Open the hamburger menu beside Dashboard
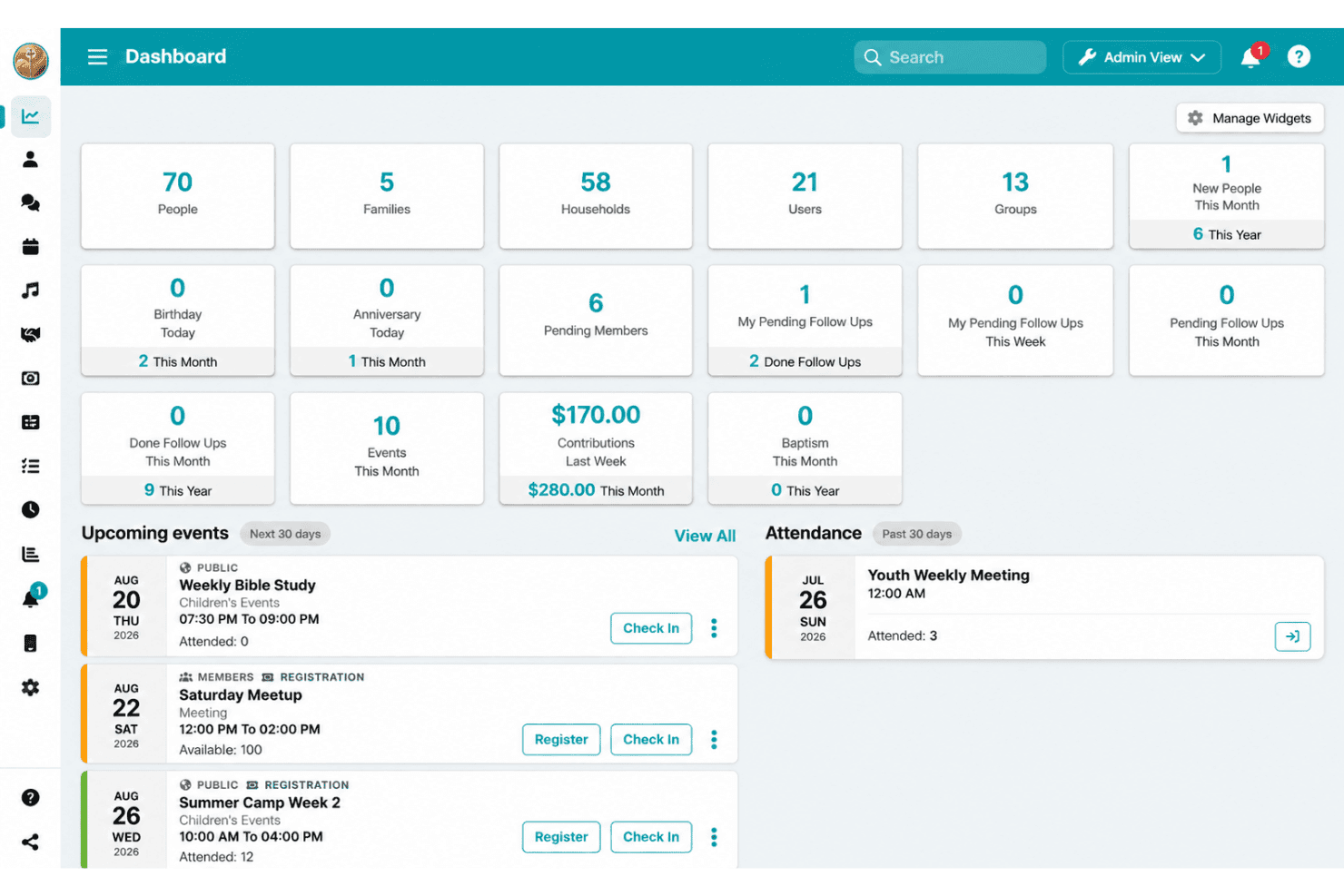 [97, 57]
